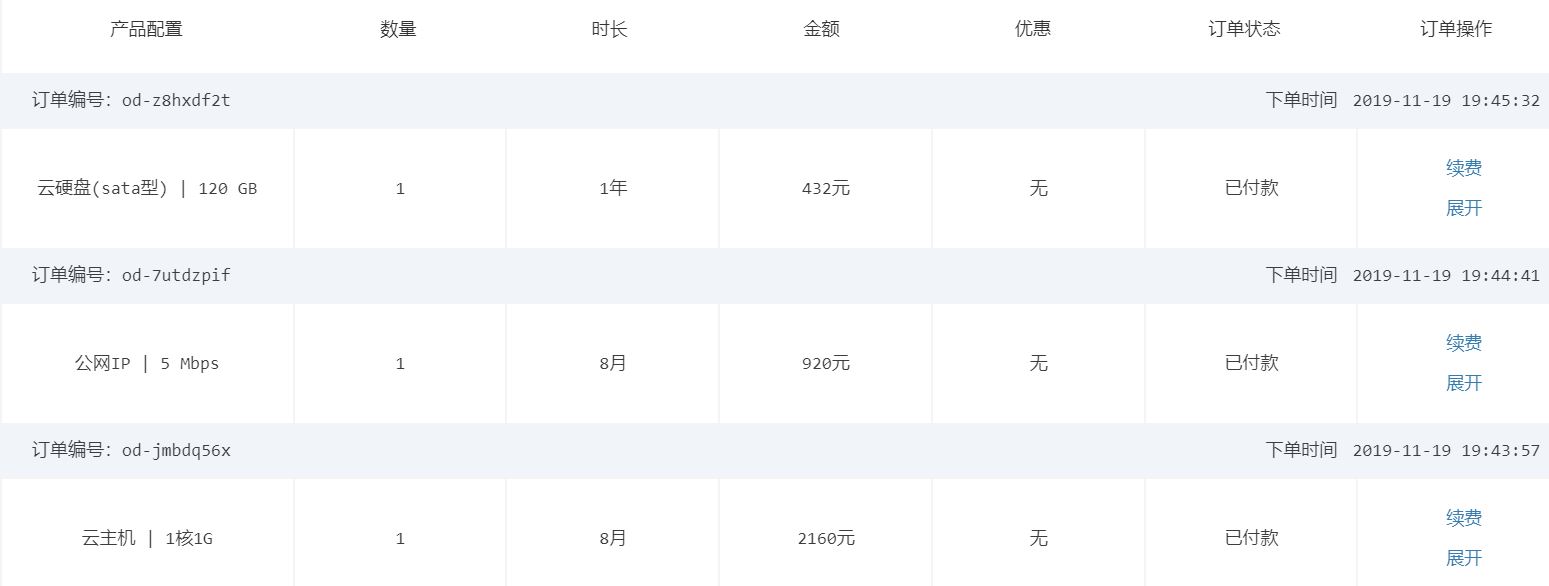Expand the 云硬盘 order with 展开
The image size is (1549, 586).
pos(1463,208)
